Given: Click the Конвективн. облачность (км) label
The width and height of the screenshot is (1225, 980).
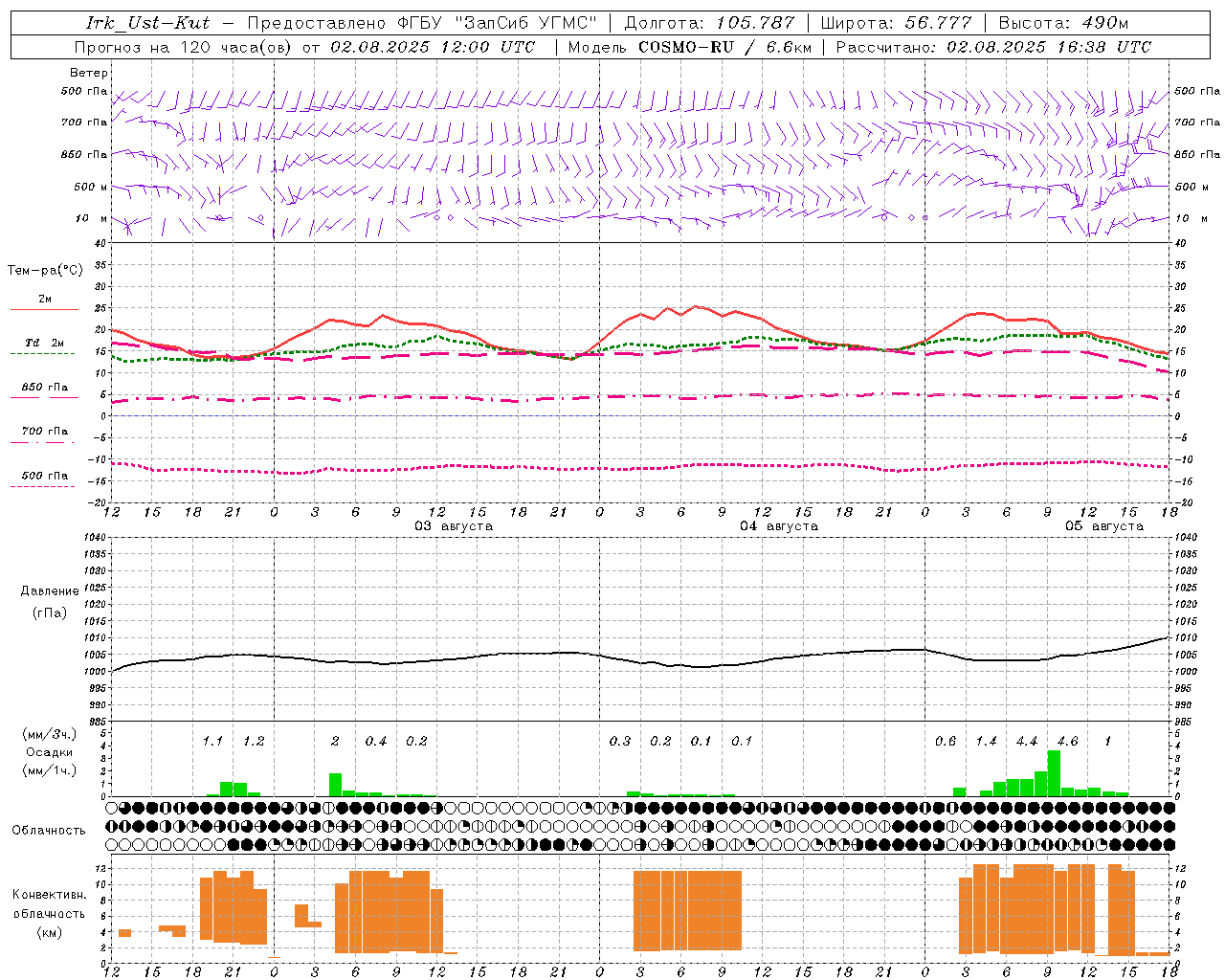Looking at the screenshot, I should pyautogui.click(x=49, y=913).
